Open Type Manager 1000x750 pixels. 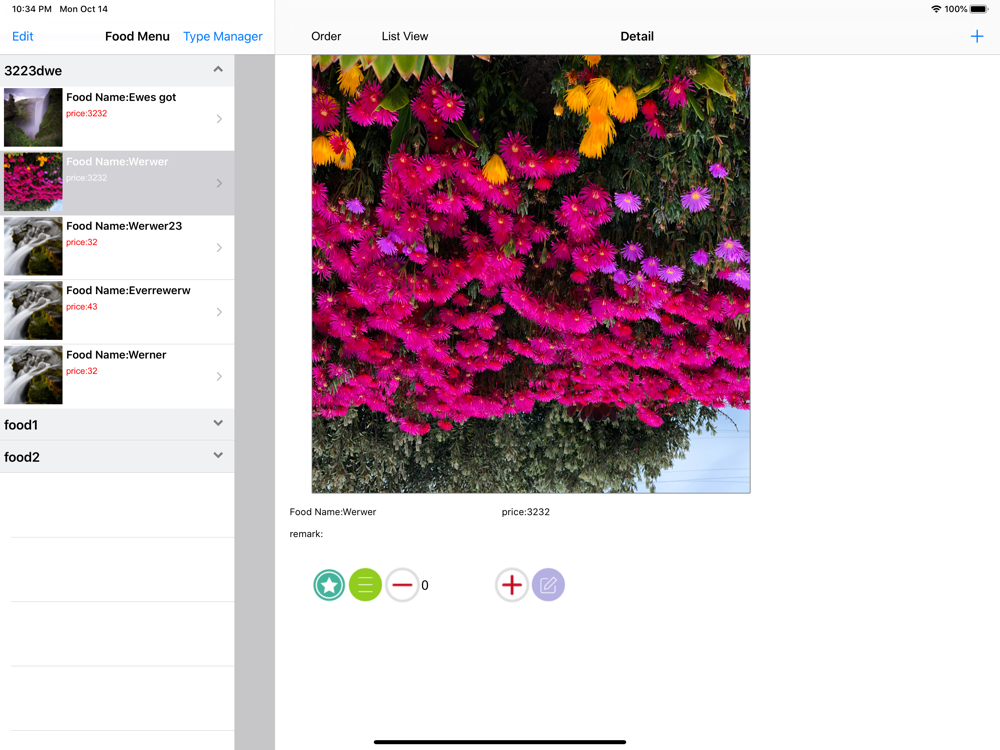(222, 36)
